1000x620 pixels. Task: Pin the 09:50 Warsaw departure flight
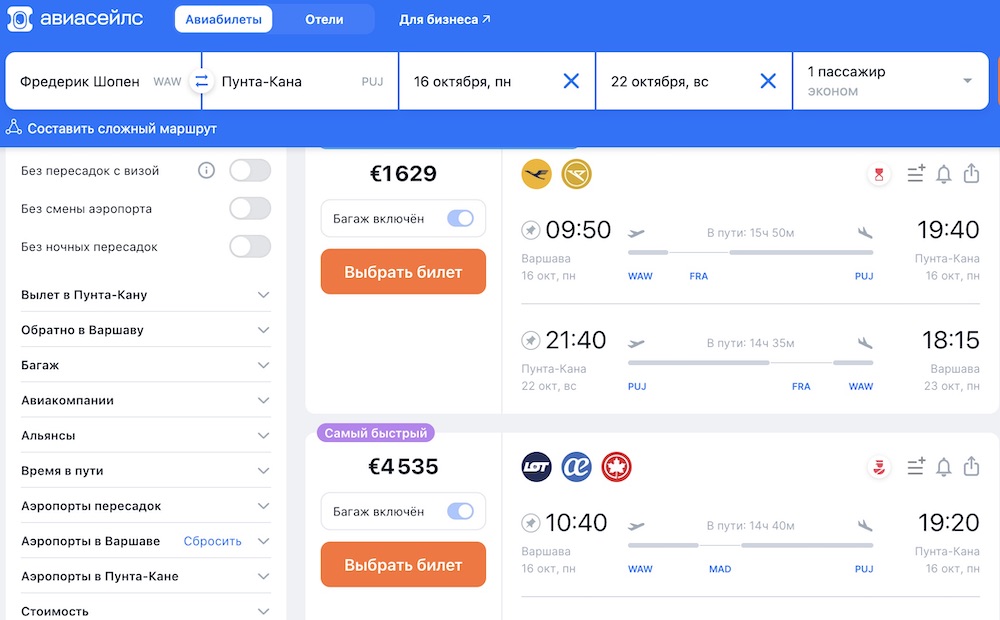(530, 231)
